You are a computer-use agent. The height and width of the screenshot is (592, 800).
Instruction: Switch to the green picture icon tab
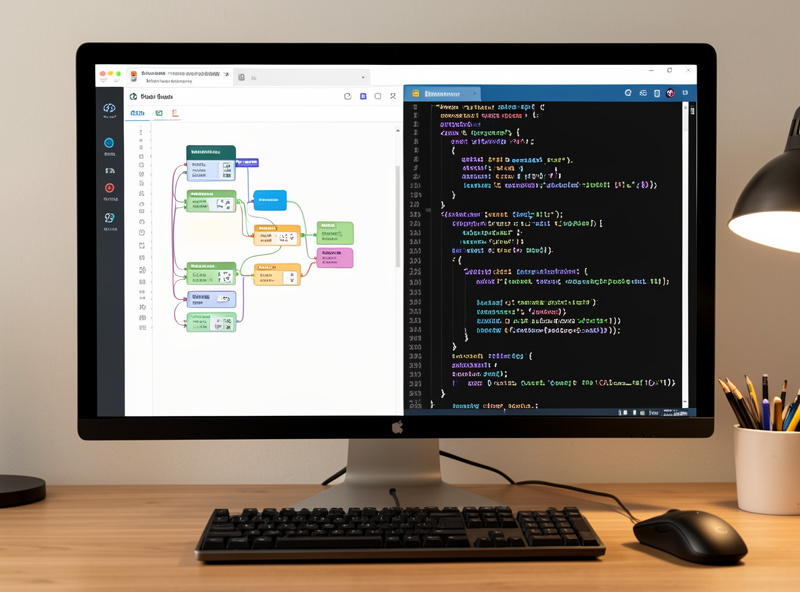coord(159,113)
